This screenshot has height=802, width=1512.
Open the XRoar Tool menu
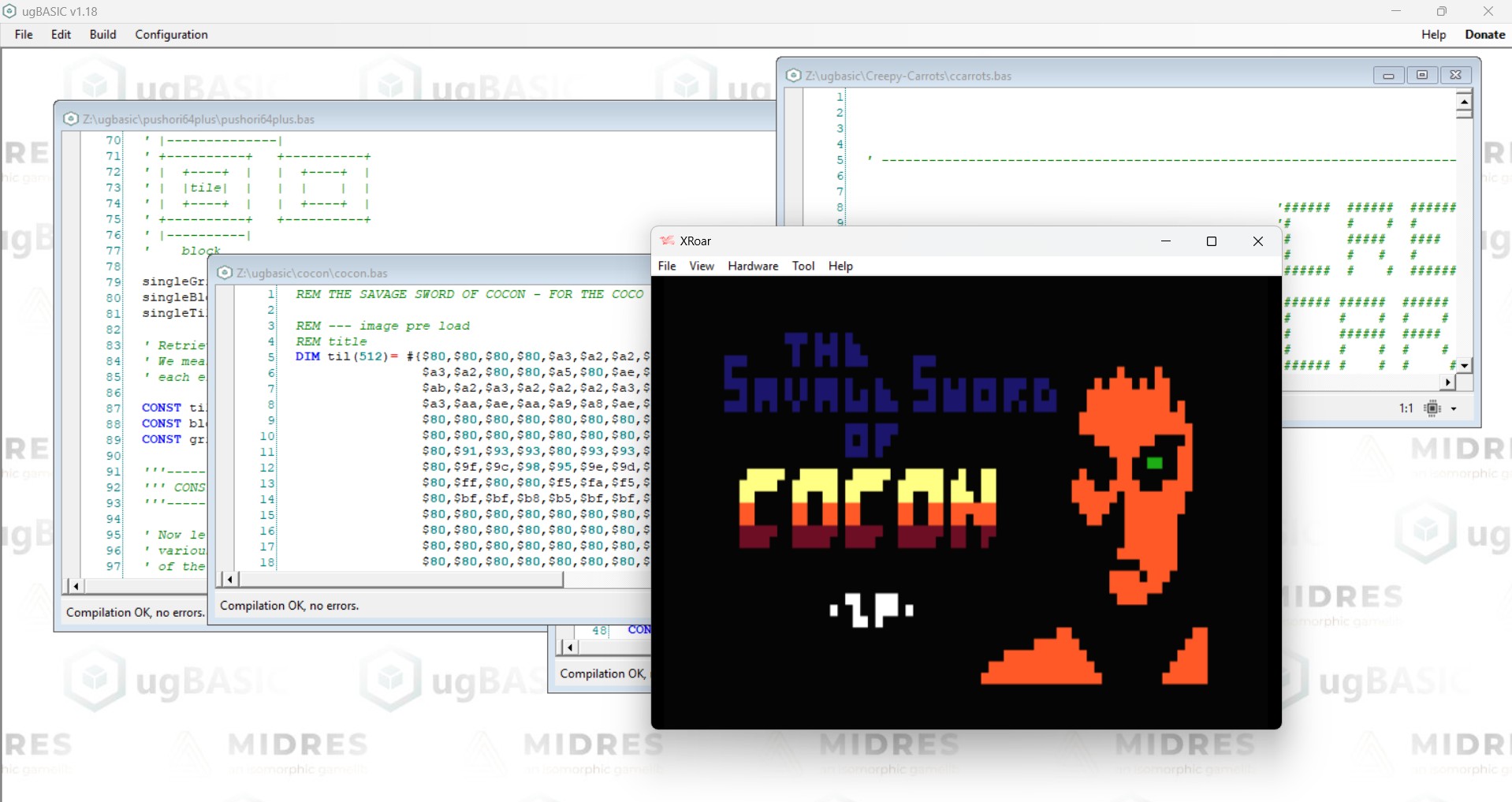click(x=803, y=266)
